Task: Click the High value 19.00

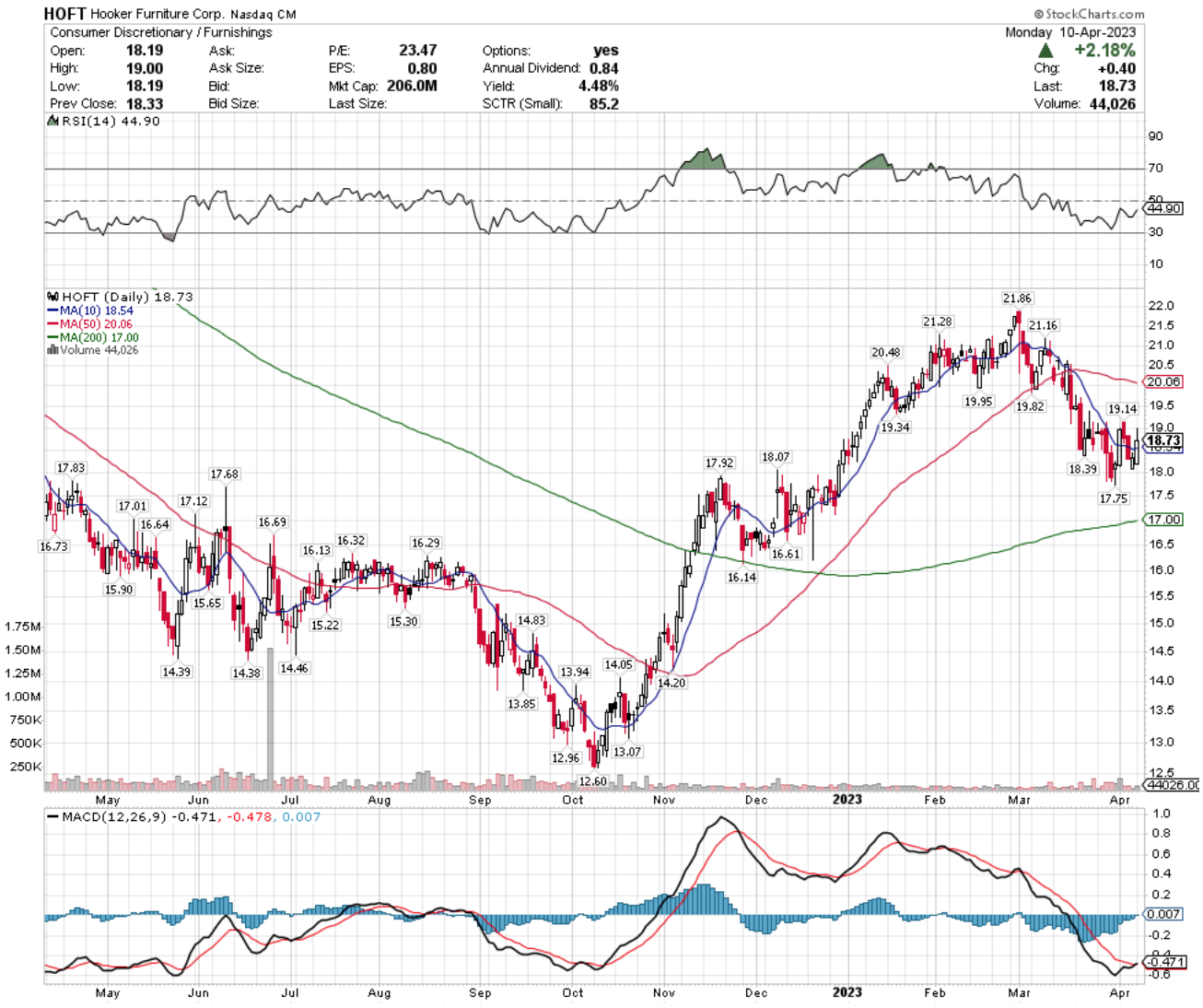Action: 145,68
